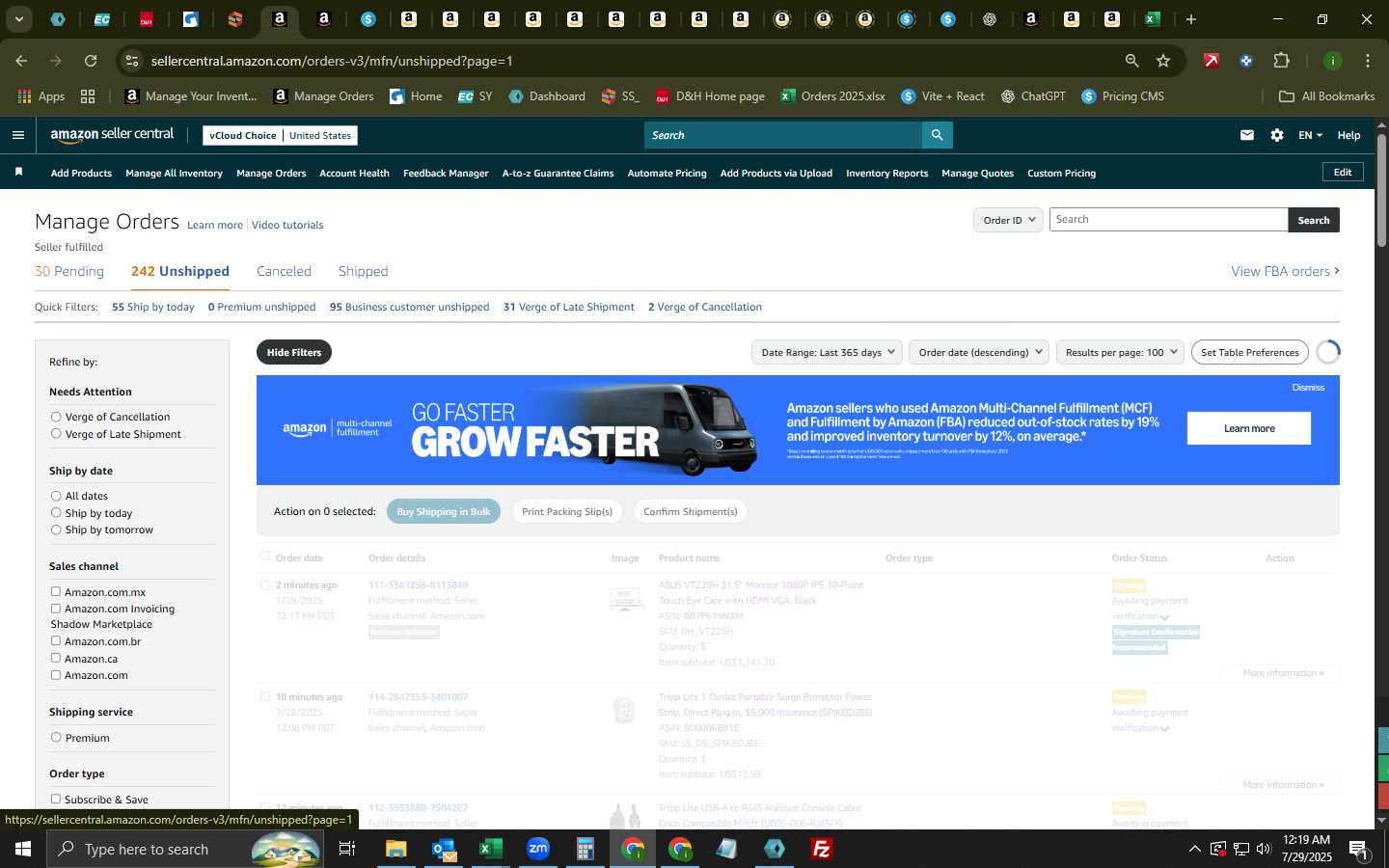Click the bookmark flag icon in the nav bar

pos(18,172)
